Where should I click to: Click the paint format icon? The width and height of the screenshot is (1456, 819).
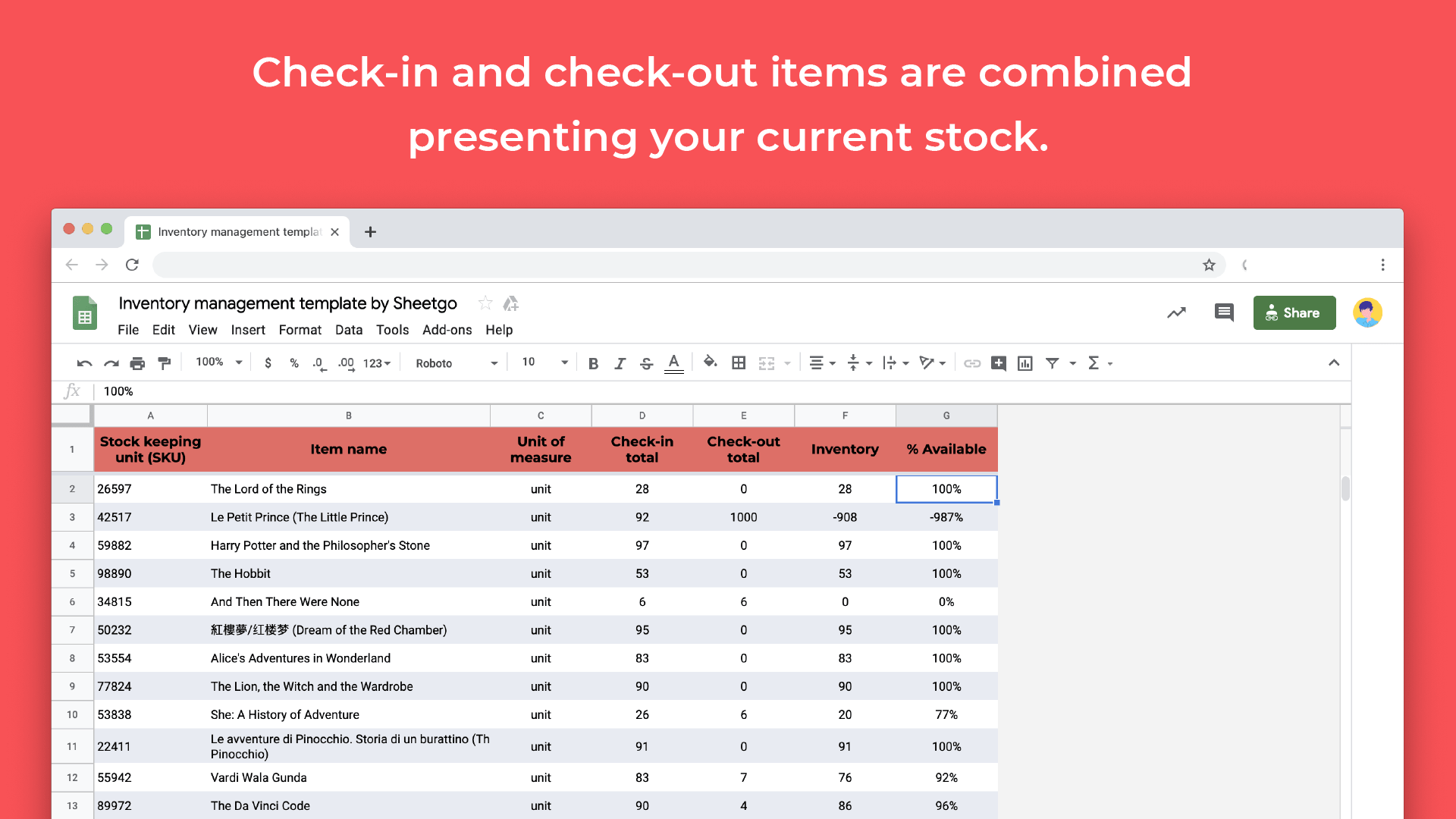point(164,363)
